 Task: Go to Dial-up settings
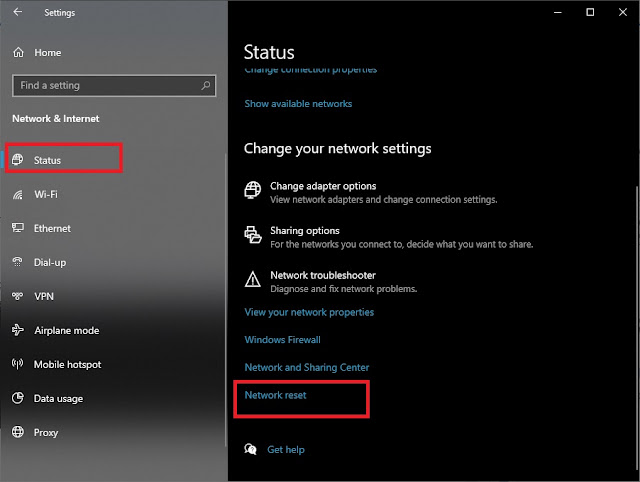[x=50, y=262]
